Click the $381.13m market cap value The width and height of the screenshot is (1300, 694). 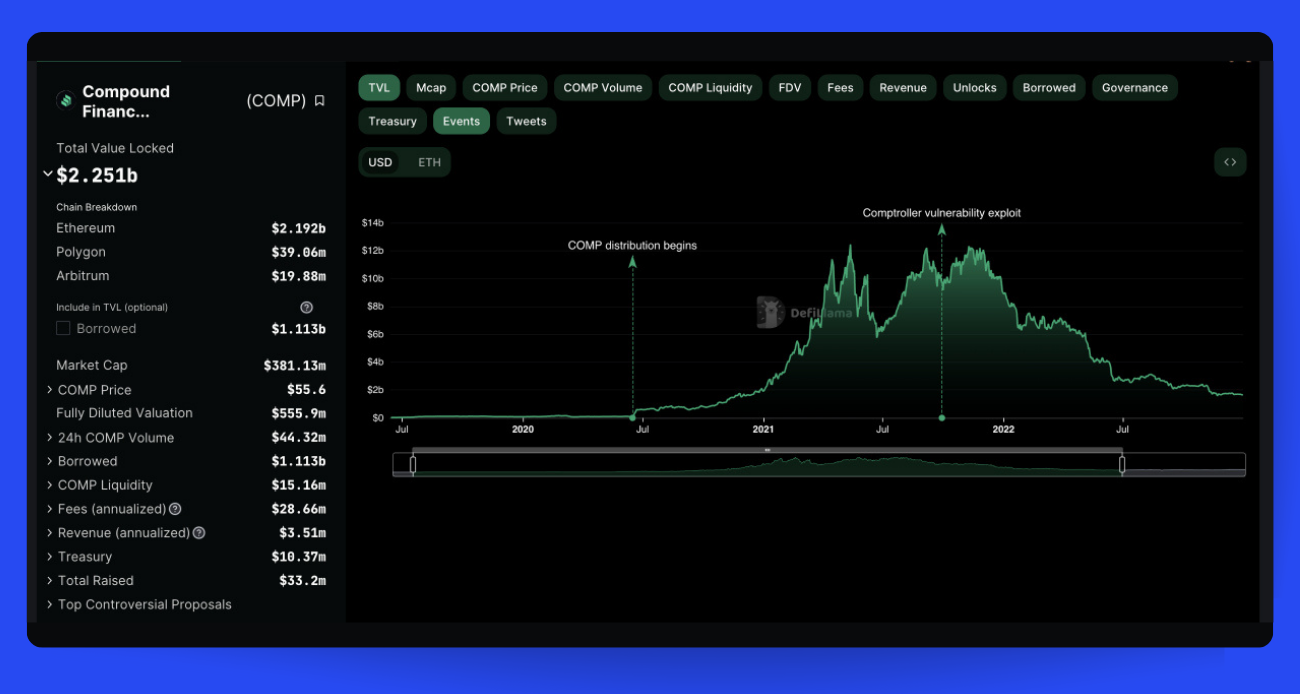click(x=295, y=366)
